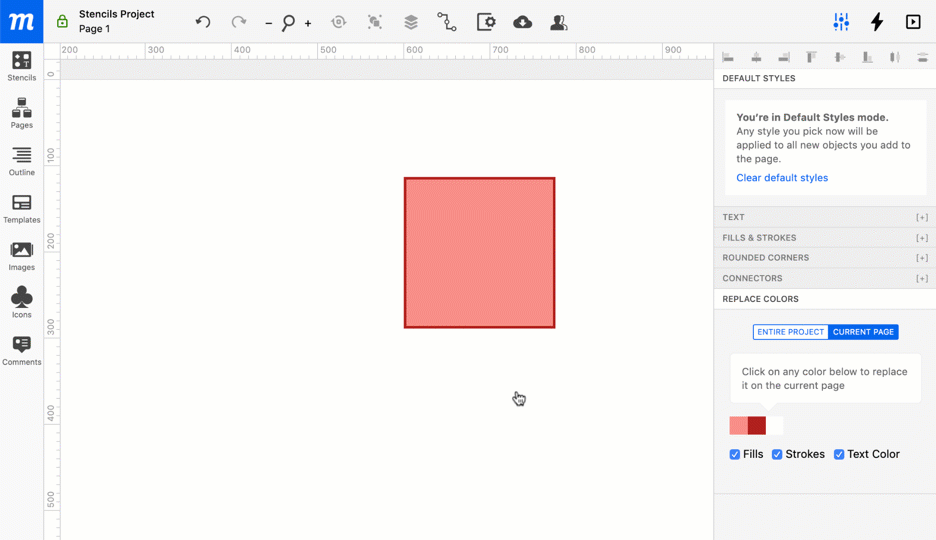The width and height of the screenshot is (936, 540).
Task: Click the snap target toolbar icon
Action: 338,22
